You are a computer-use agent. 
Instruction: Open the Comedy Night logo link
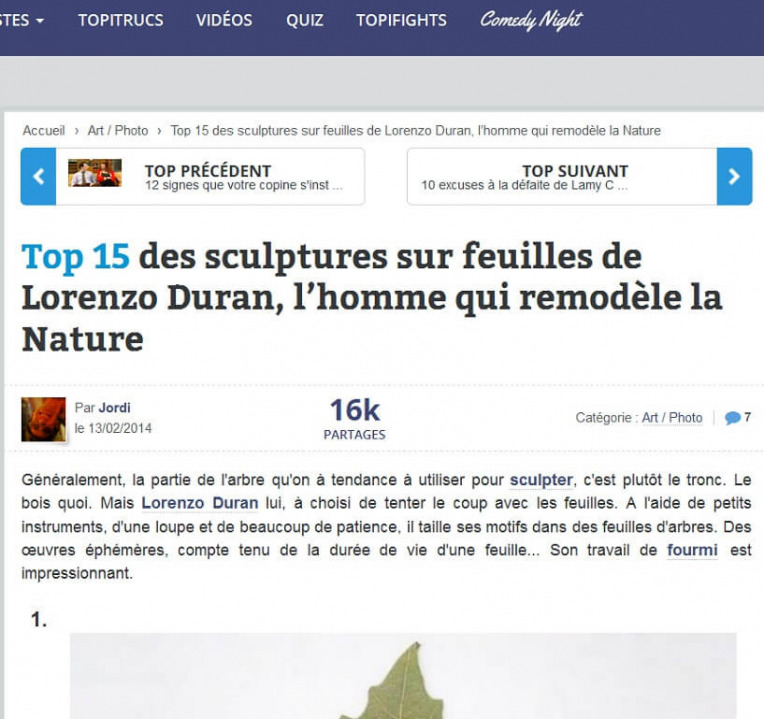coord(531,20)
